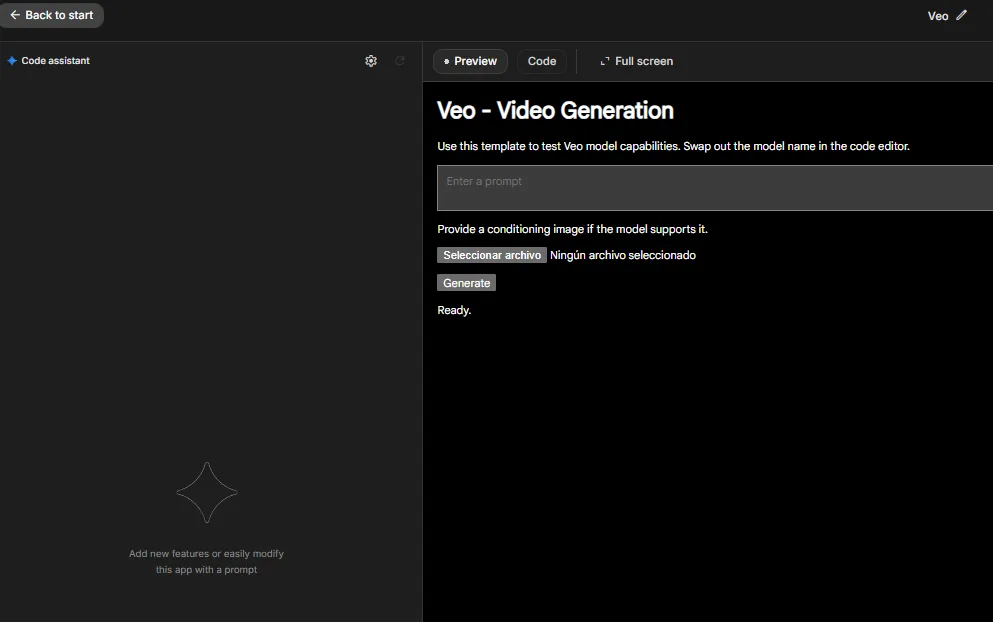This screenshot has height=622, width=993.
Task: Click the Veo app name in header
Action: [x=937, y=16]
